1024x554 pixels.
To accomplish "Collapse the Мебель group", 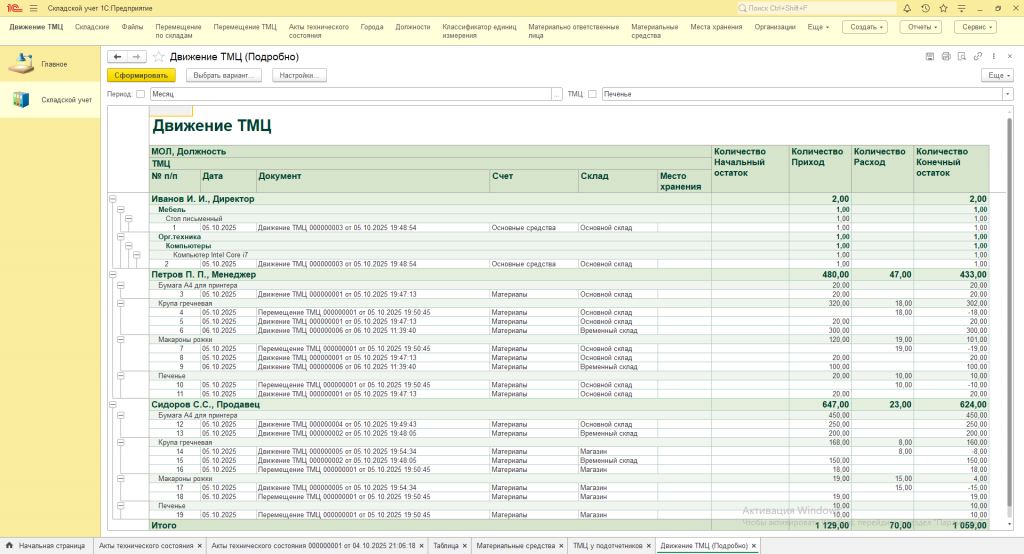I will click(x=121, y=210).
